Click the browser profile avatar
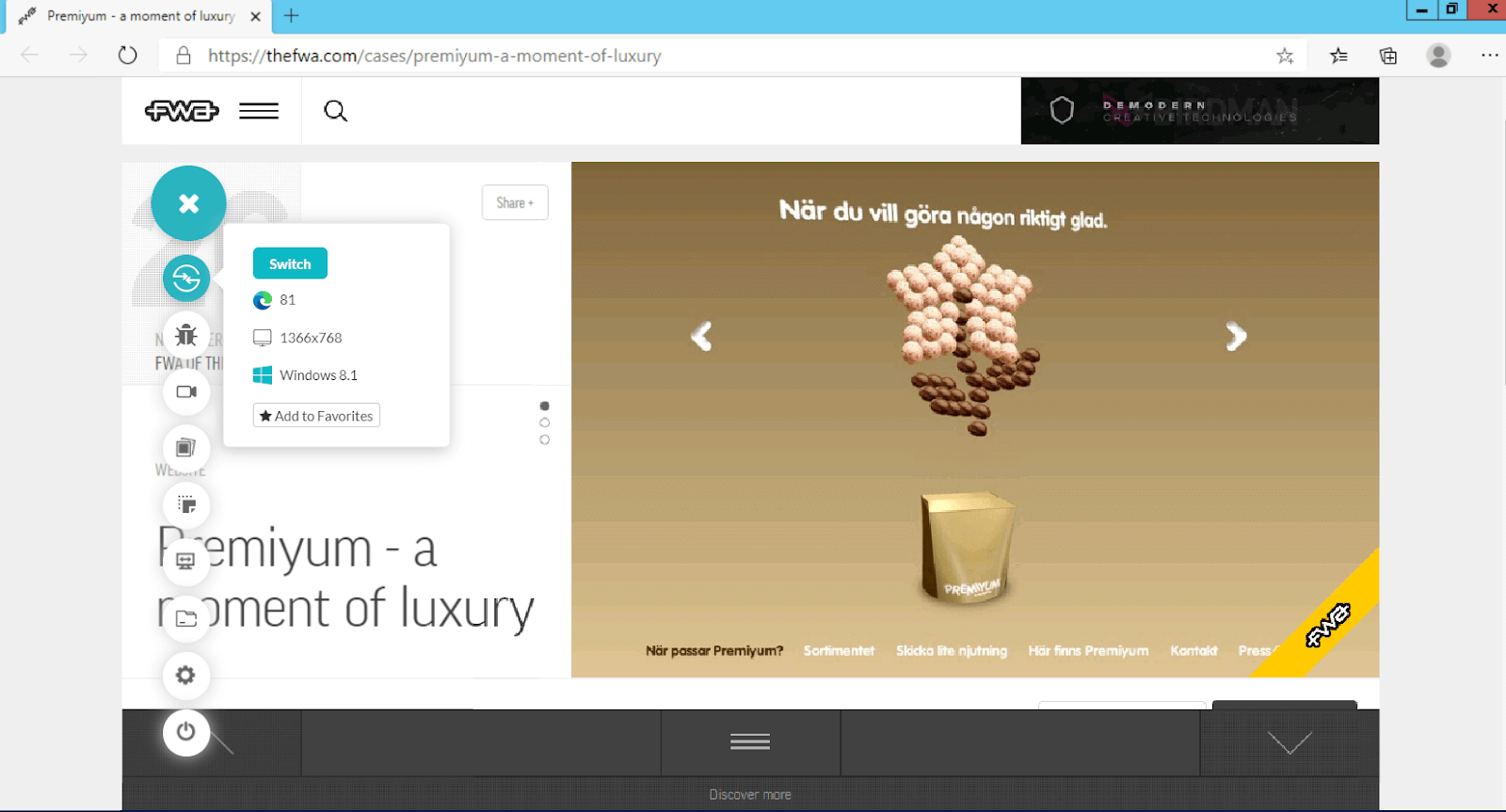The image size is (1506, 812). pyautogui.click(x=1438, y=56)
